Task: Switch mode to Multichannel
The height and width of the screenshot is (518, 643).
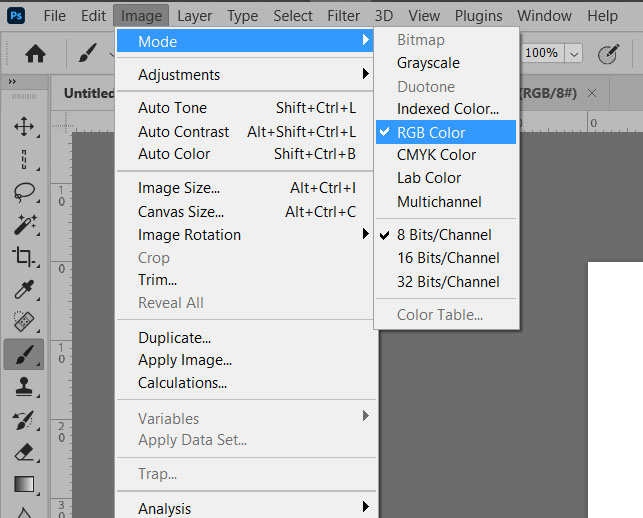Action: (x=446, y=202)
